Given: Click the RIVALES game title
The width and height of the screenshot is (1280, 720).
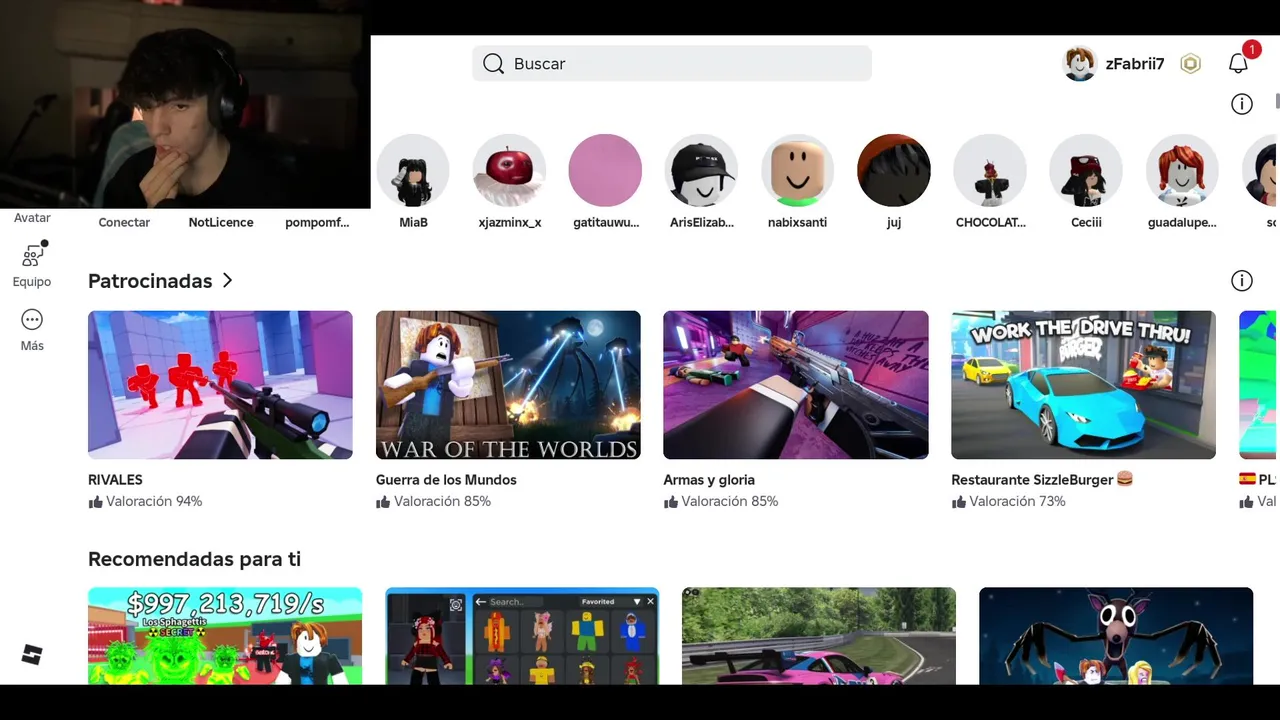Looking at the screenshot, I should tap(115, 480).
